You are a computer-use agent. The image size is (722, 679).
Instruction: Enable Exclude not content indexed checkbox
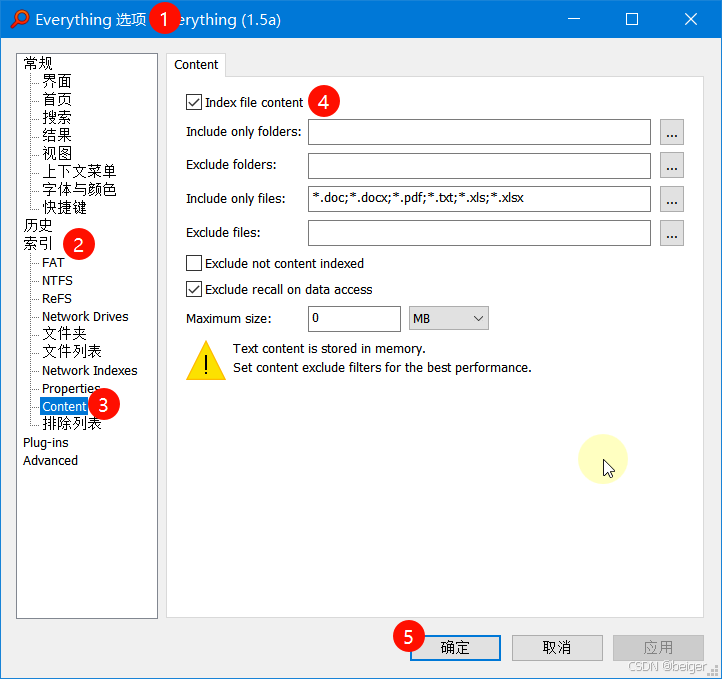(x=194, y=263)
